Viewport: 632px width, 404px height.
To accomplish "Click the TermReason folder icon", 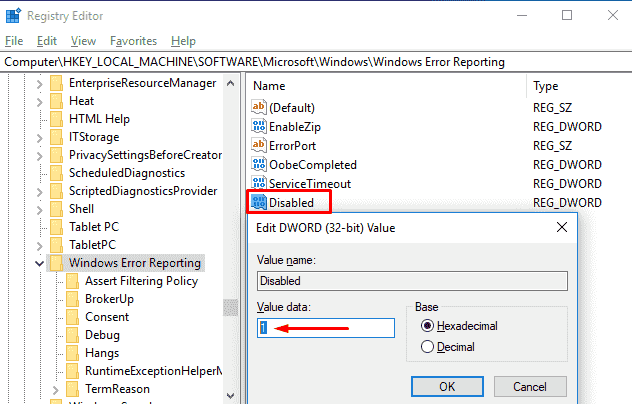I will pyautogui.click(x=73, y=389).
